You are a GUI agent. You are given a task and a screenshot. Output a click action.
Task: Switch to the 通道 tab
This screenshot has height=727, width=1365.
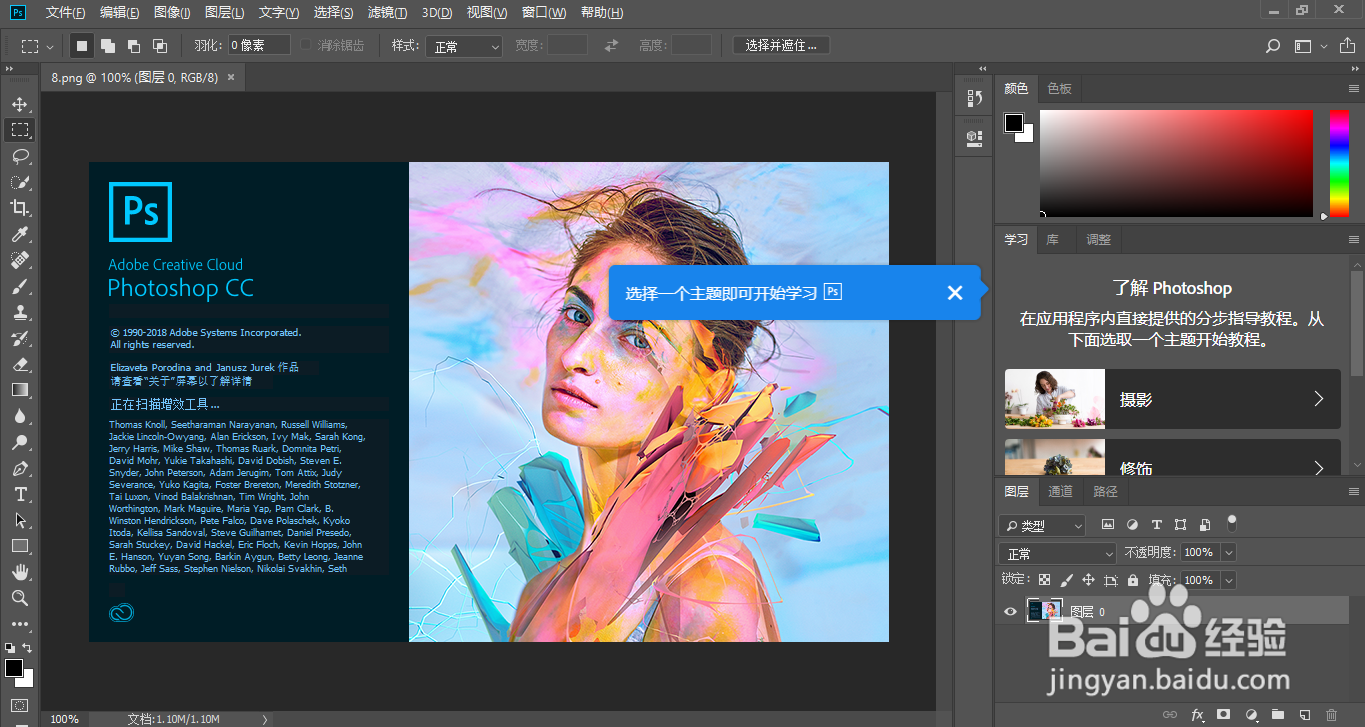tap(1061, 491)
